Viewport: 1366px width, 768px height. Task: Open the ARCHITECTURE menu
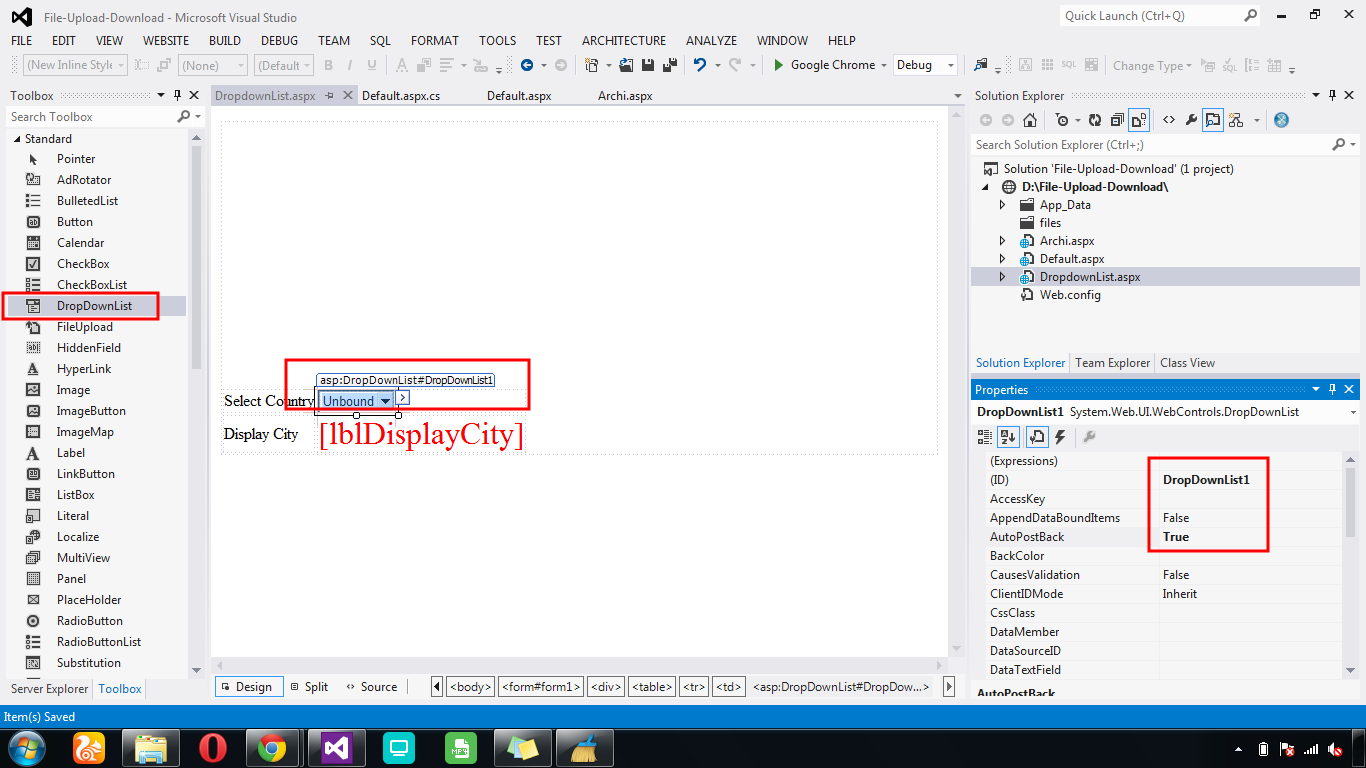pyautogui.click(x=623, y=40)
